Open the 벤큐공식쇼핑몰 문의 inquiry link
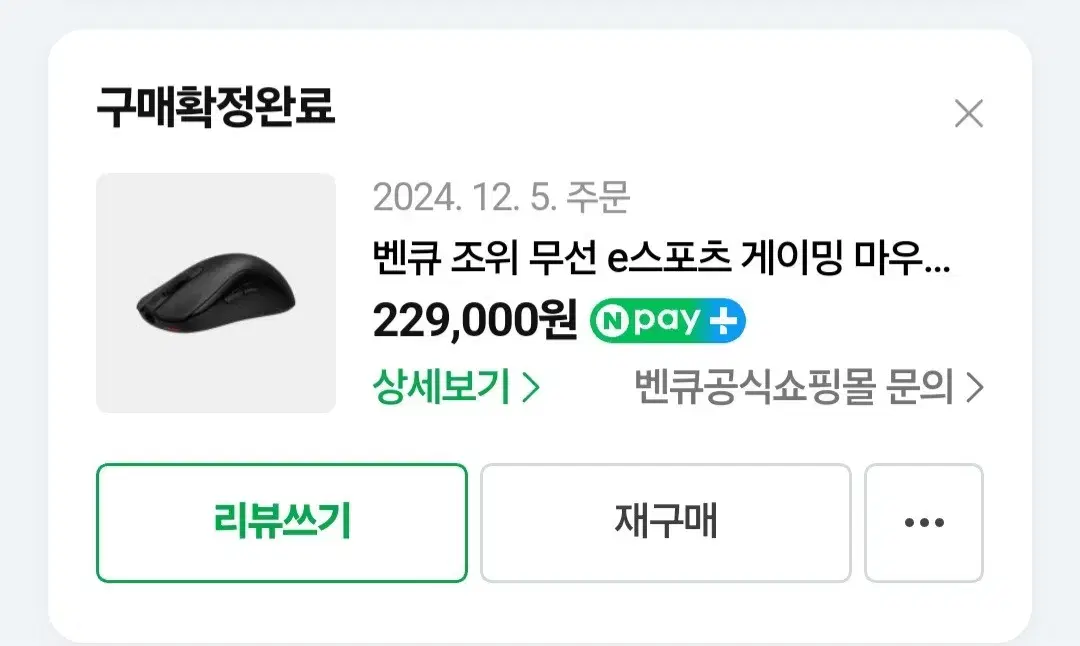Screen dimensions: 1080x646 pos(808,387)
